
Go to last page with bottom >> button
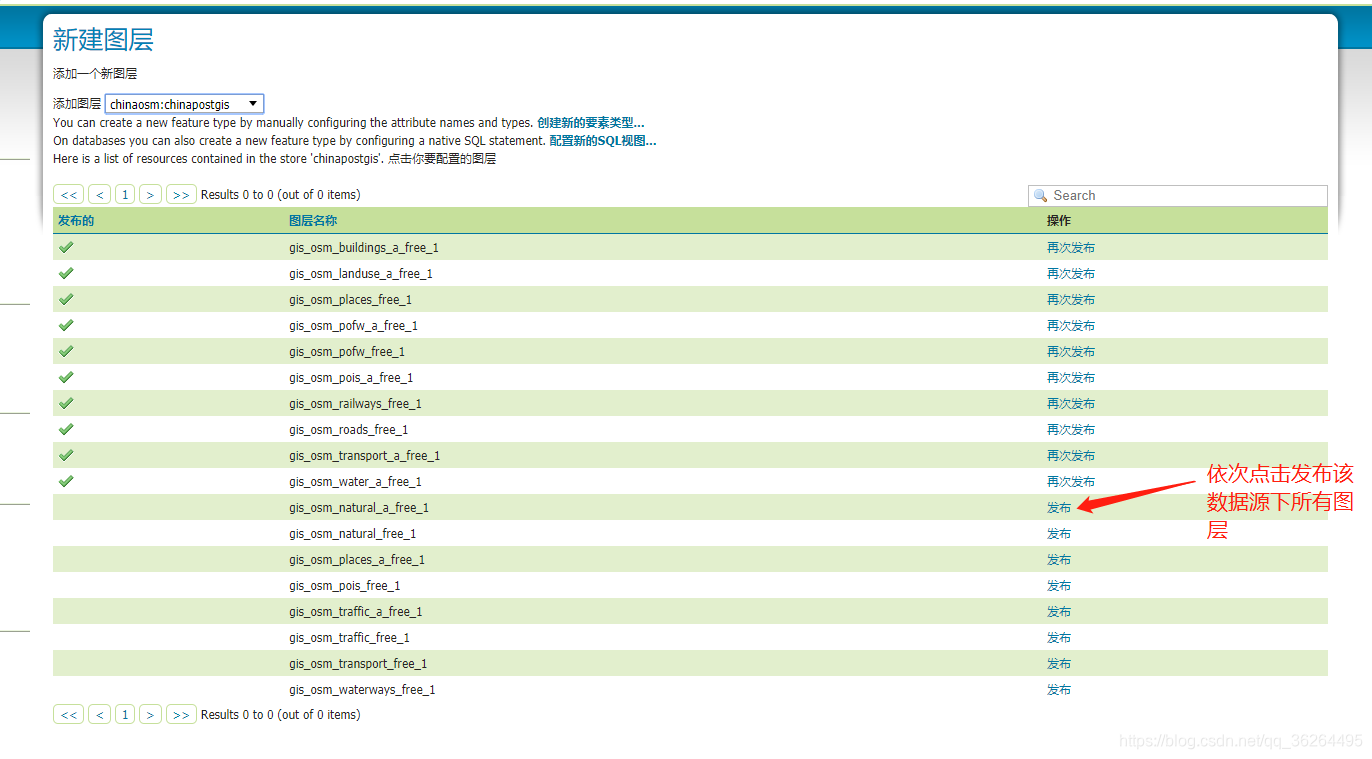pyautogui.click(x=181, y=715)
